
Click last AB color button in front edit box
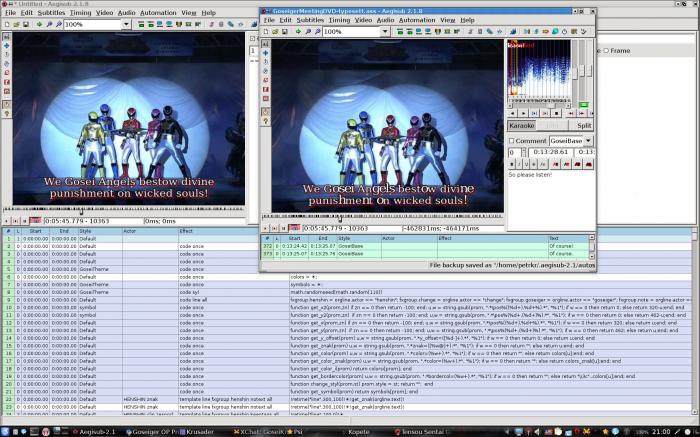pos(589,164)
